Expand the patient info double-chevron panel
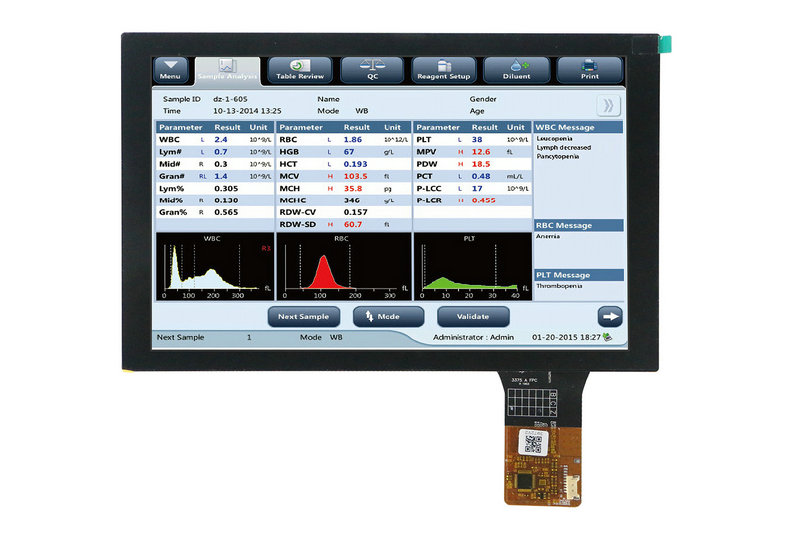The image size is (800, 533). coord(607,106)
